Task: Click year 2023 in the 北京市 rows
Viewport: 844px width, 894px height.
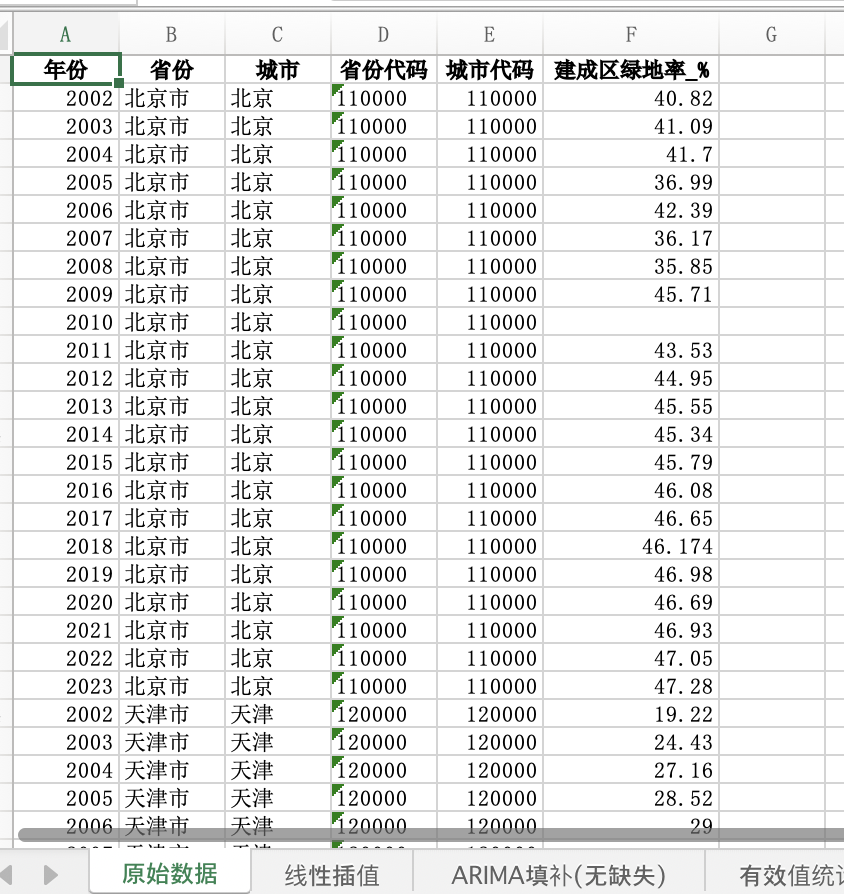Action: (x=66, y=685)
